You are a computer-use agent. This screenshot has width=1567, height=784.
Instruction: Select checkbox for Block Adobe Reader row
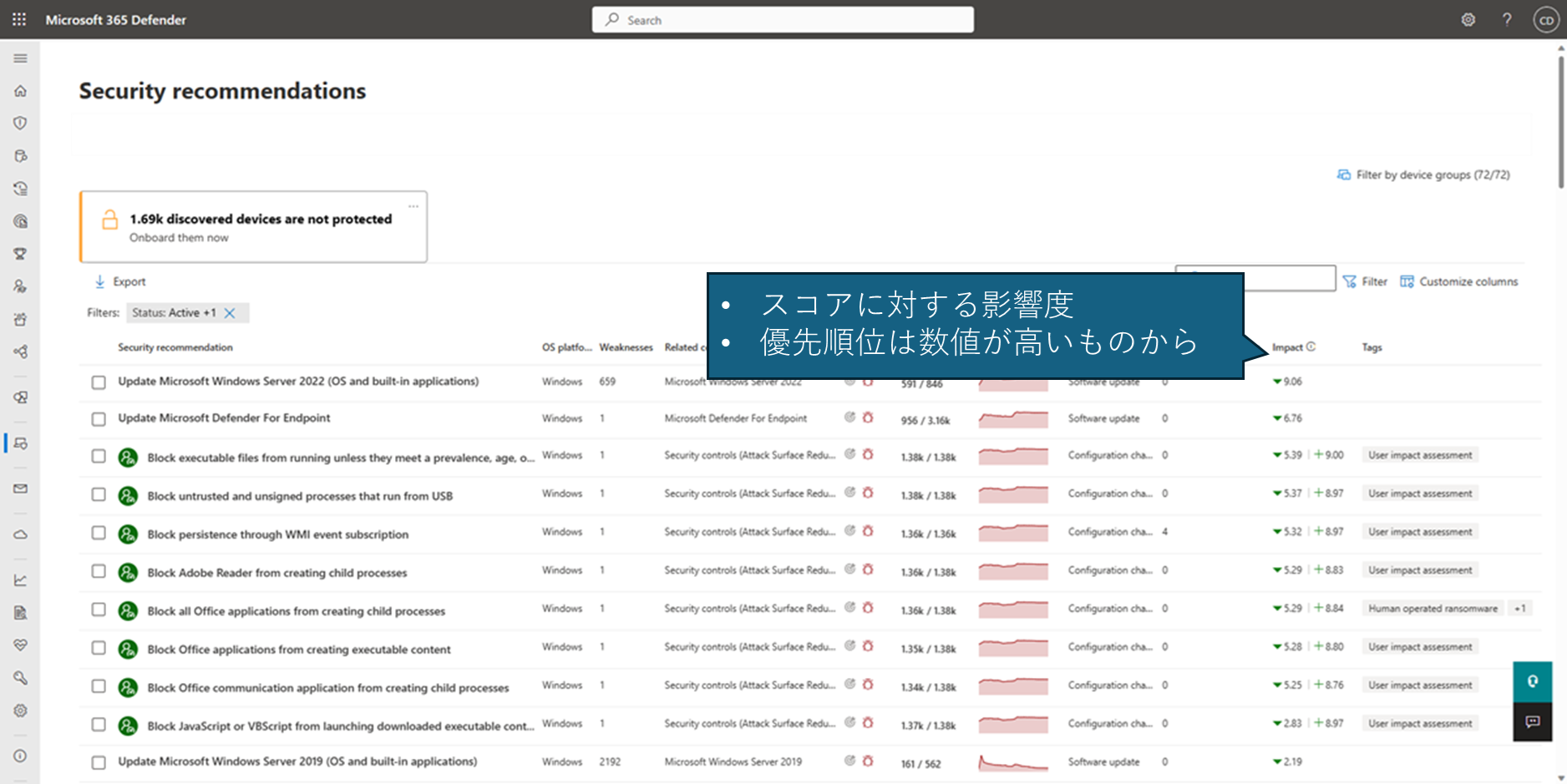99,571
